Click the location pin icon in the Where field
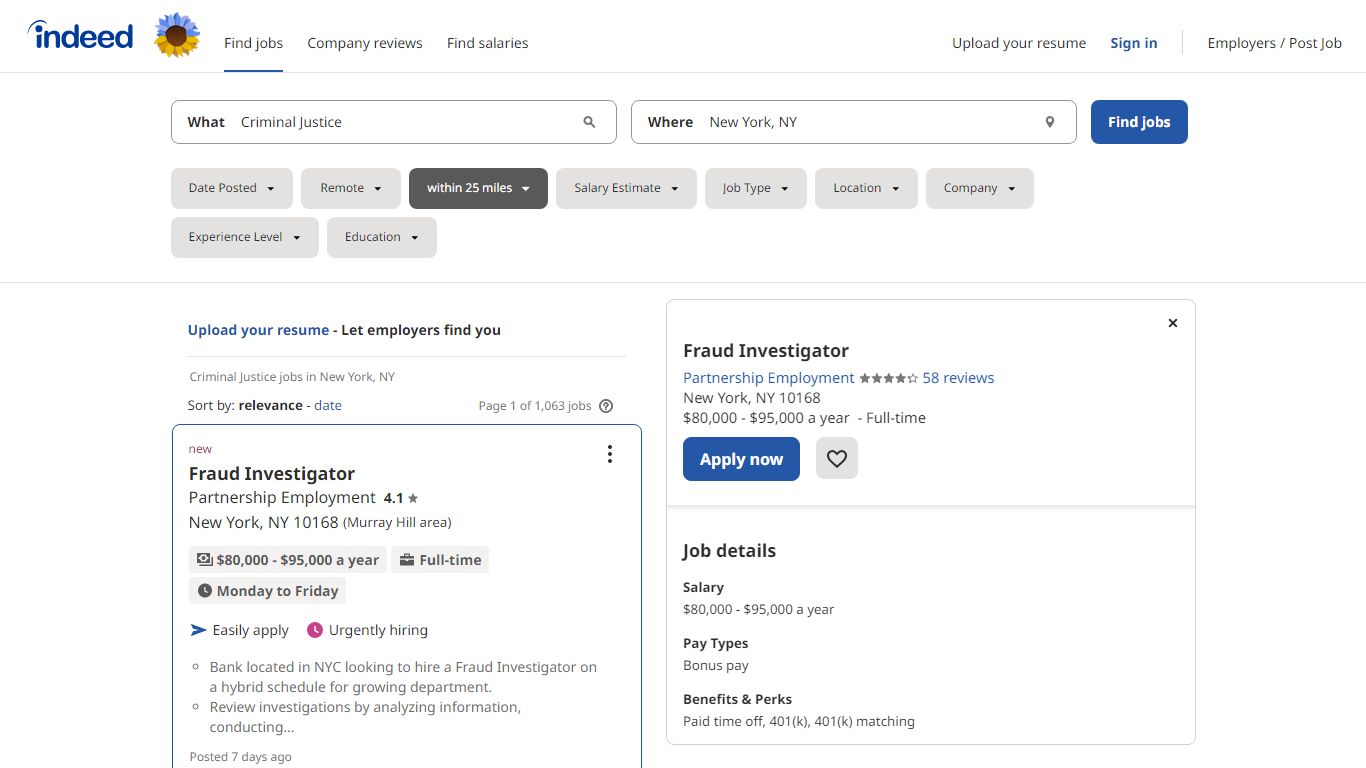Image resolution: width=1366 pixels, height=768 pixels. coord(1050,122)
